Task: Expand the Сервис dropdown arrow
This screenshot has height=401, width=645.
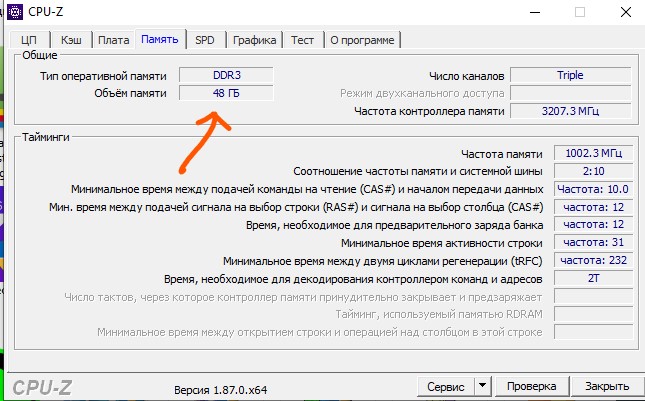Action: click(x=483, y=387)
